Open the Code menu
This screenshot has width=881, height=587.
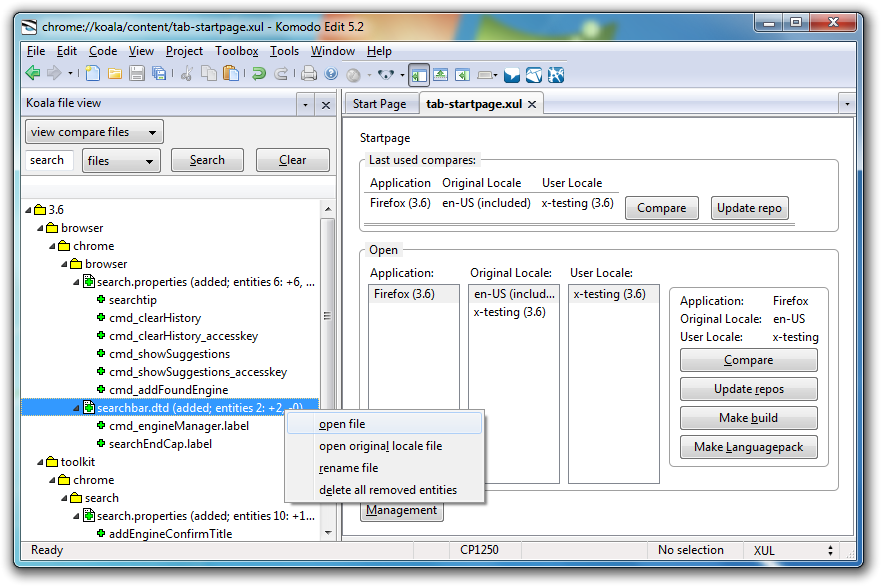tap(103, 51)
